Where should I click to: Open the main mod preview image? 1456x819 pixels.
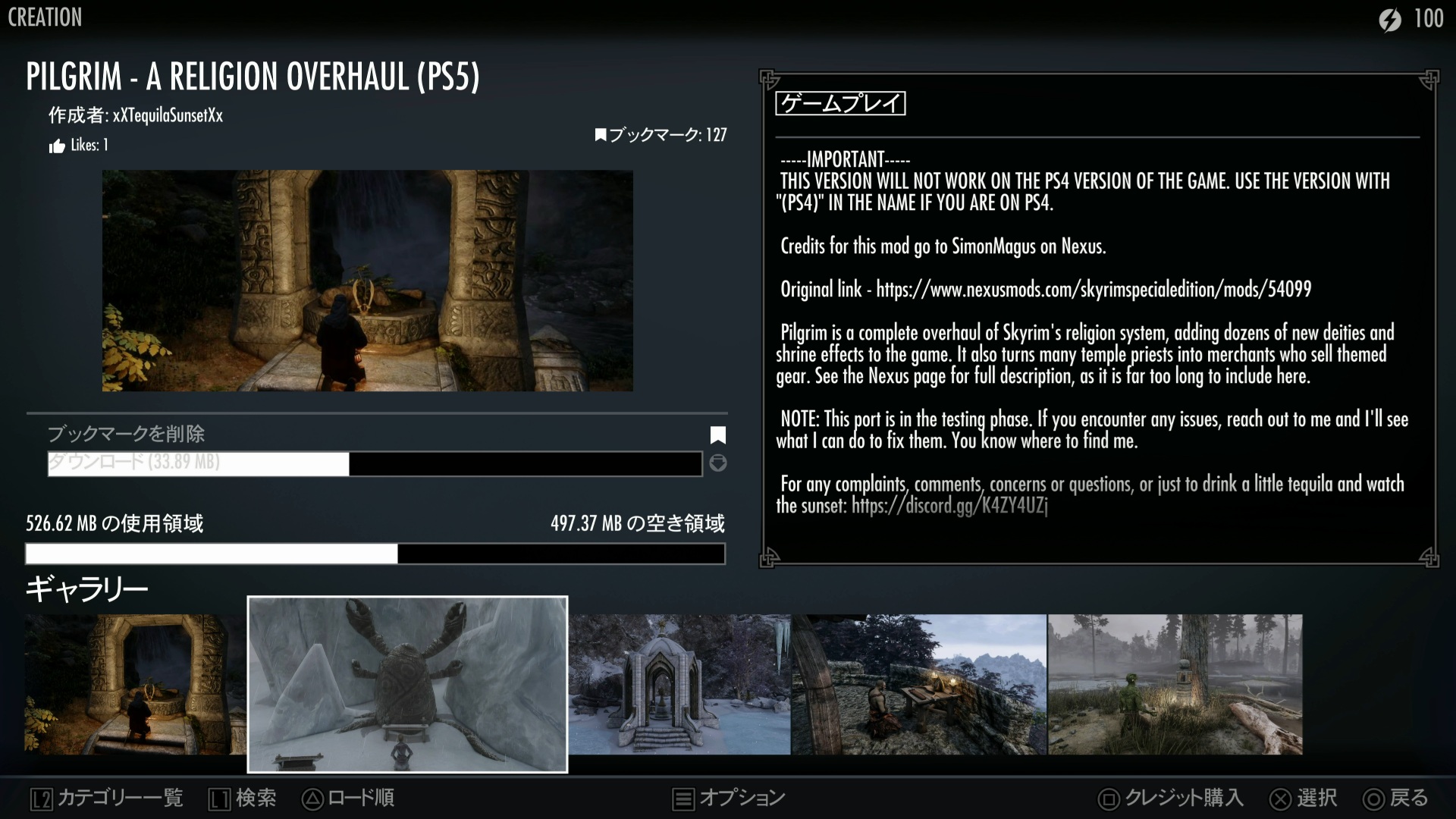[368, 281]
